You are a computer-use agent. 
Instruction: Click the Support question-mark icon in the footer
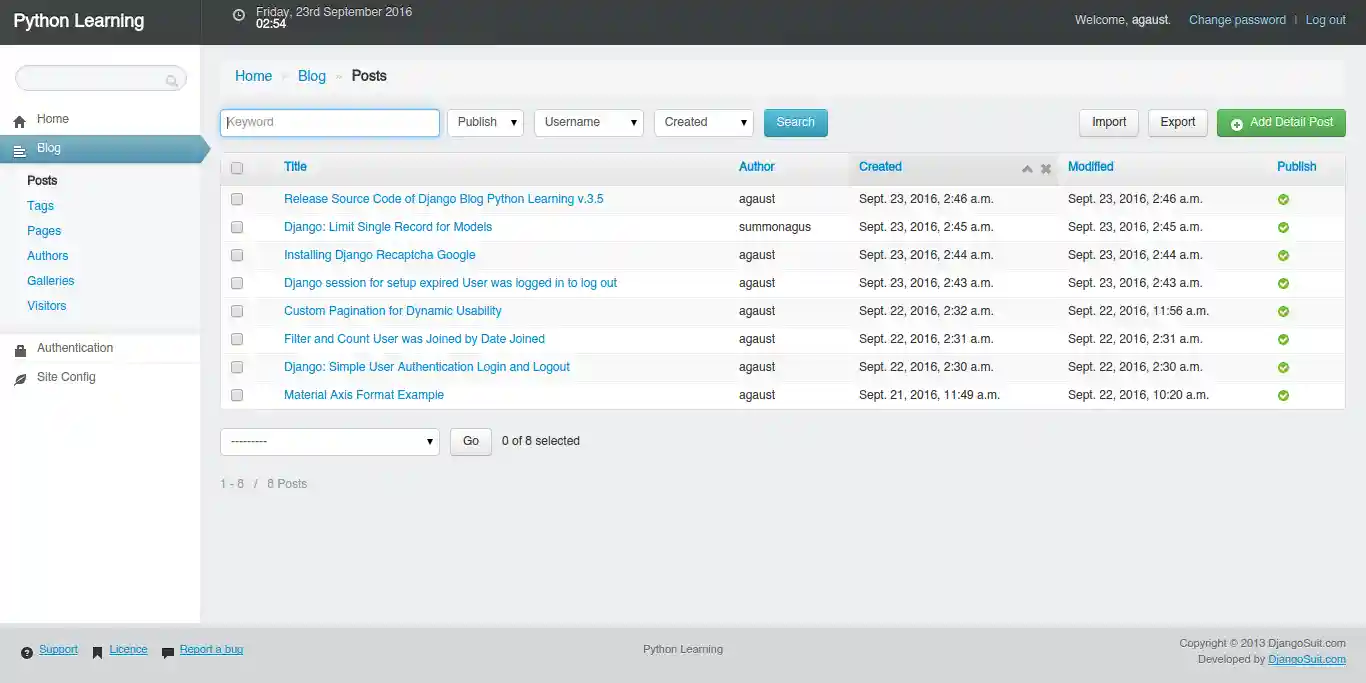point(26,650)
